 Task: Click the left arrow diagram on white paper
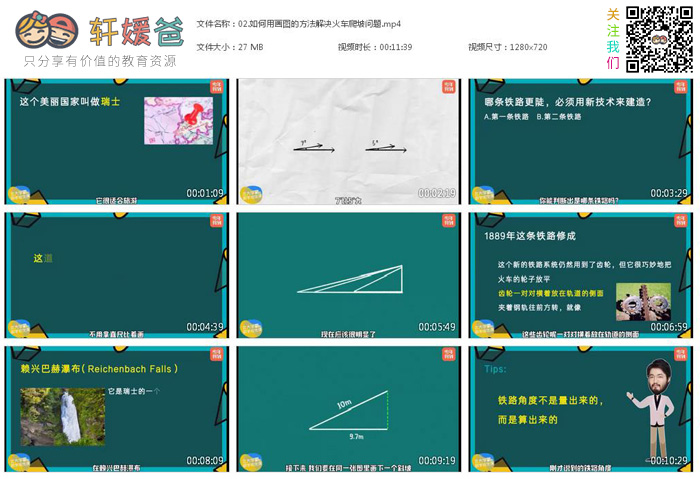click(314, 146)
